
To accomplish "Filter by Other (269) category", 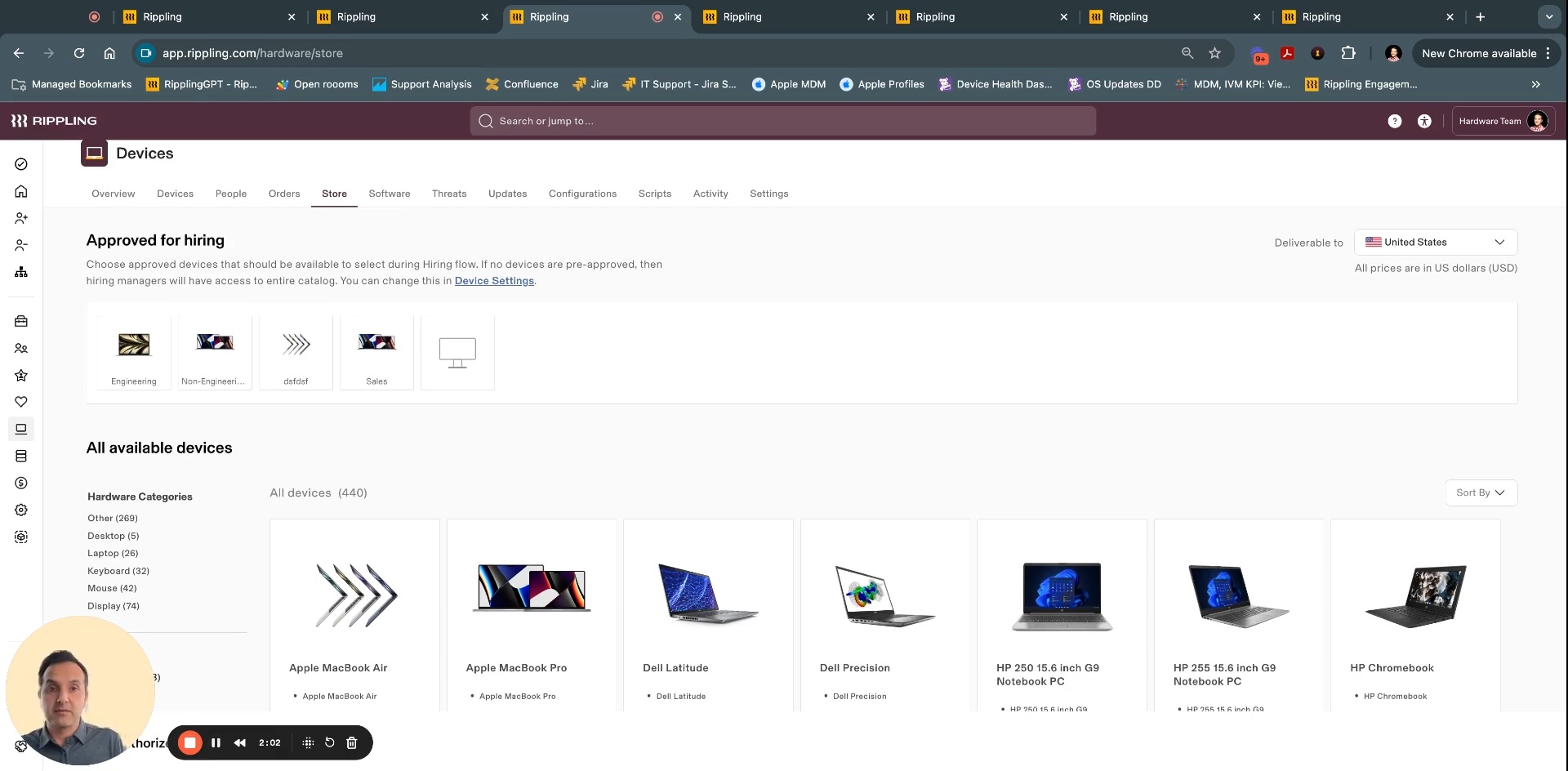I will pyautogui.click(x=113, y=518).
